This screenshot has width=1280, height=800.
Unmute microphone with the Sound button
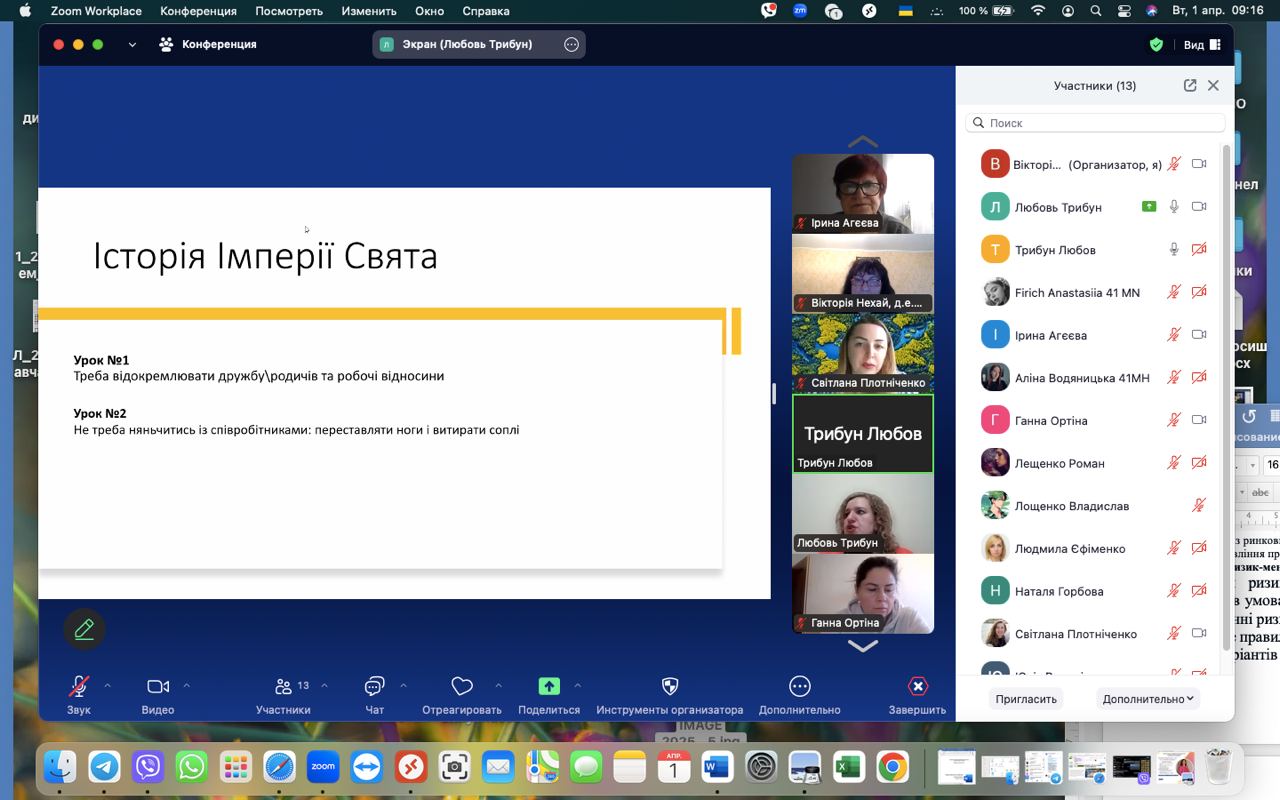tap(78, 687)
